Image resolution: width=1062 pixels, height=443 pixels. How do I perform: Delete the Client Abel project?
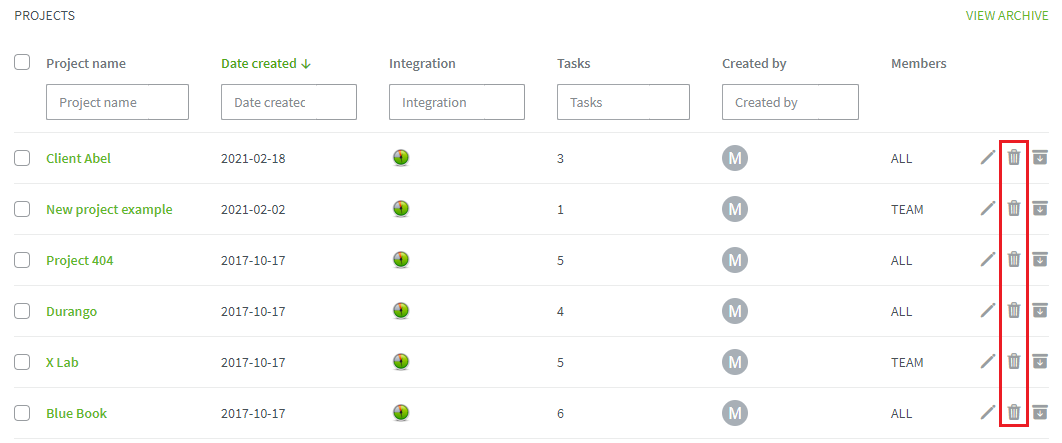1013,158
